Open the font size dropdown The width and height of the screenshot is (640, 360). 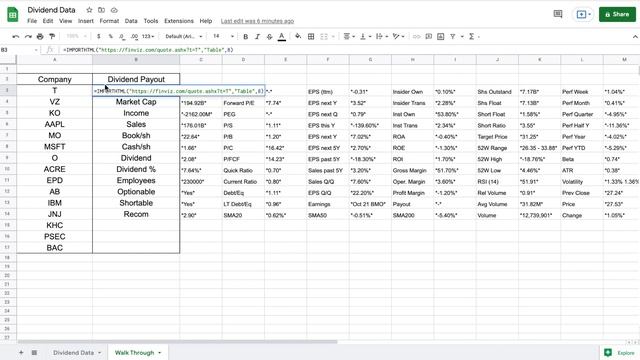point(223,37)
